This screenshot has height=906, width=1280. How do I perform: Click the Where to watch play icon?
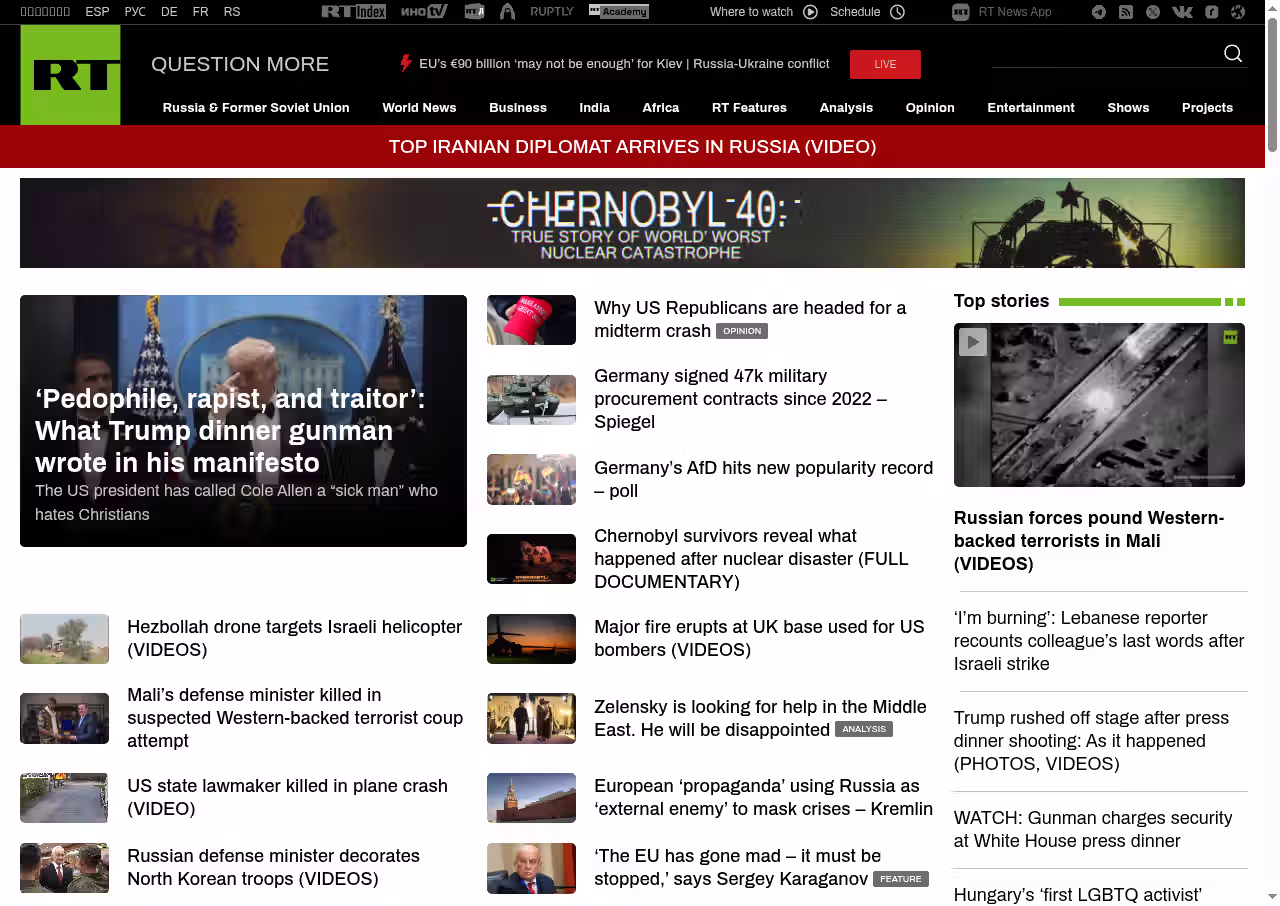pyautogui.click(x=810, y=12)
